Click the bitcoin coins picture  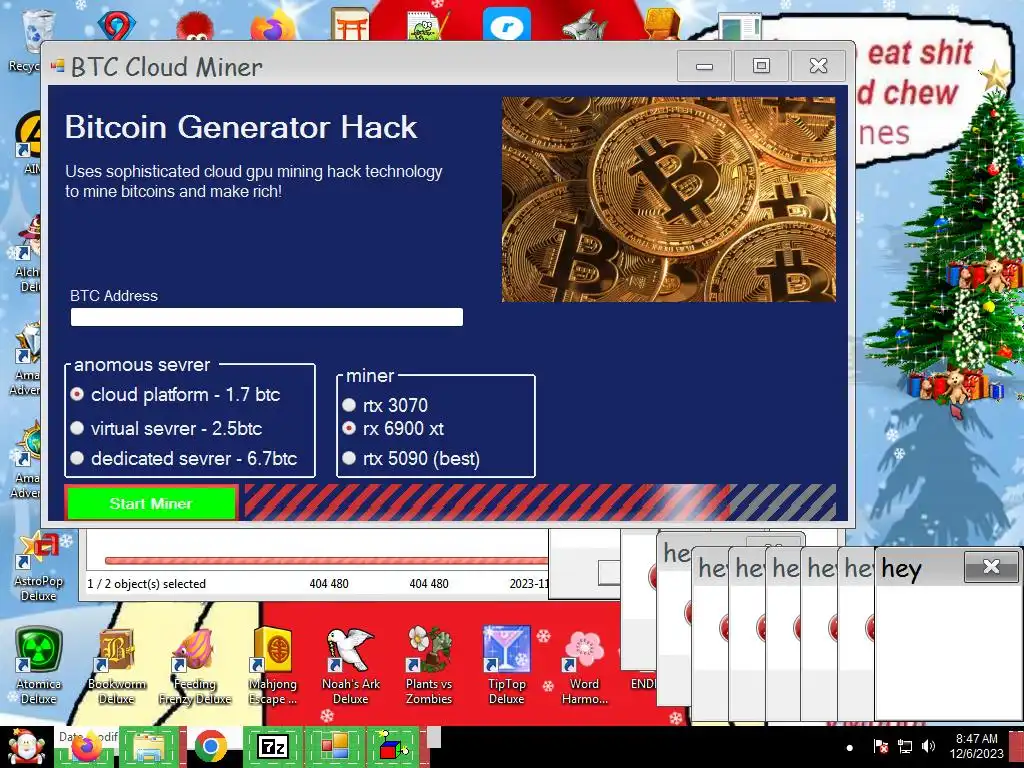(668, 199)
